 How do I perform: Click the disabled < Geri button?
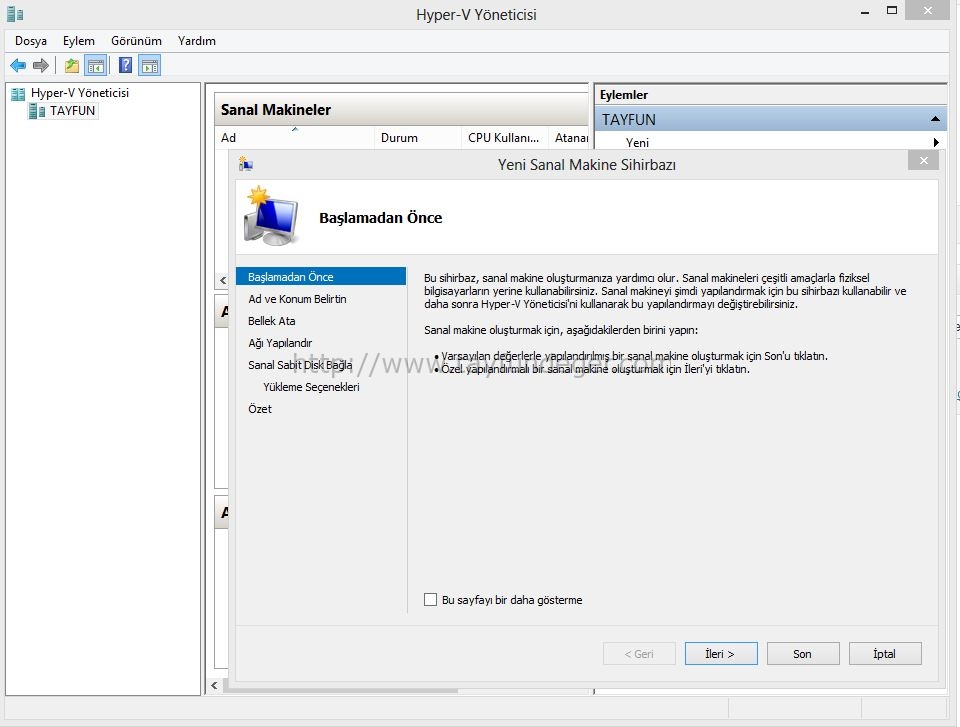[639, 654]
